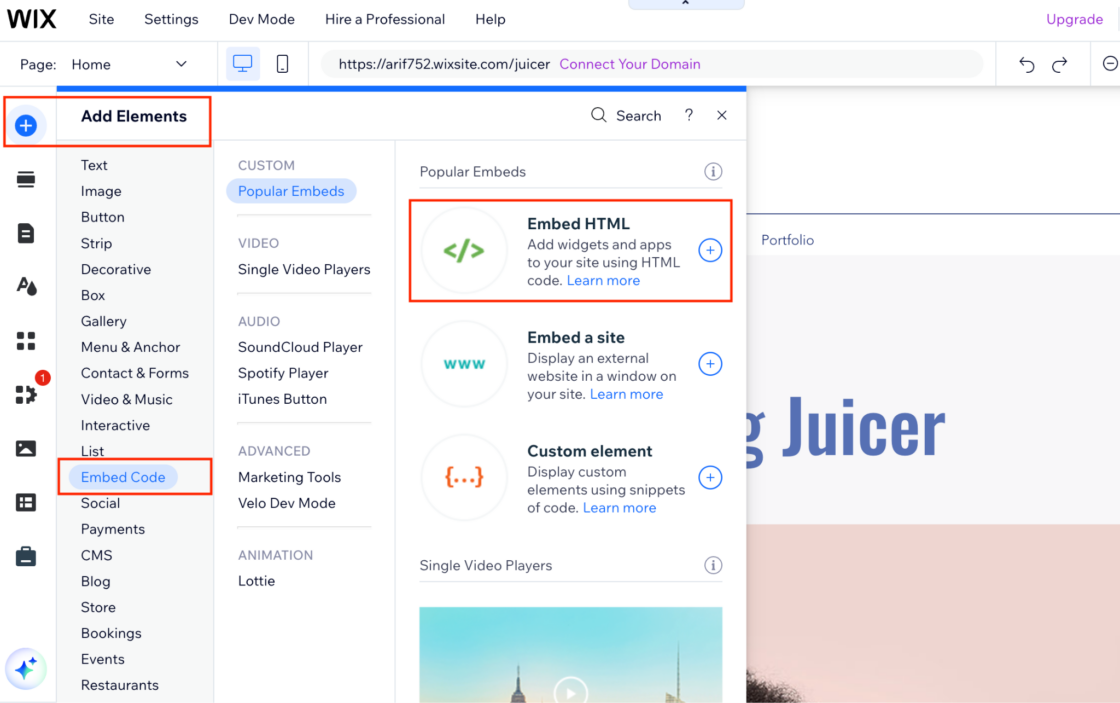Open the Dev Mode menu
The height and width of the screenshot is (703, 1120).
tap(261, 19)
